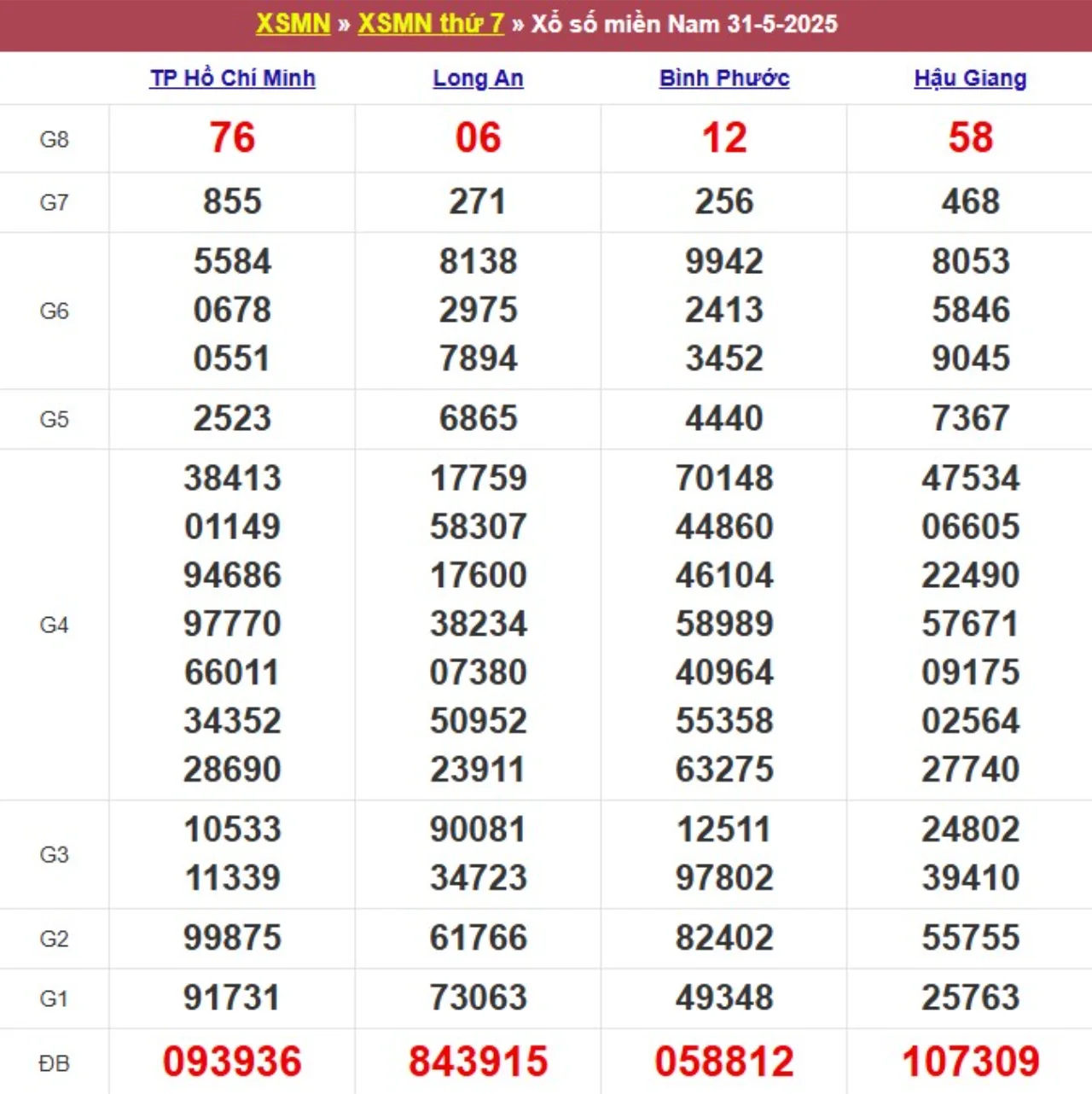Open the Hậu Giang province link
Screen dimensions: 1092x1094
pyautogui.click(x=970, y=79)
